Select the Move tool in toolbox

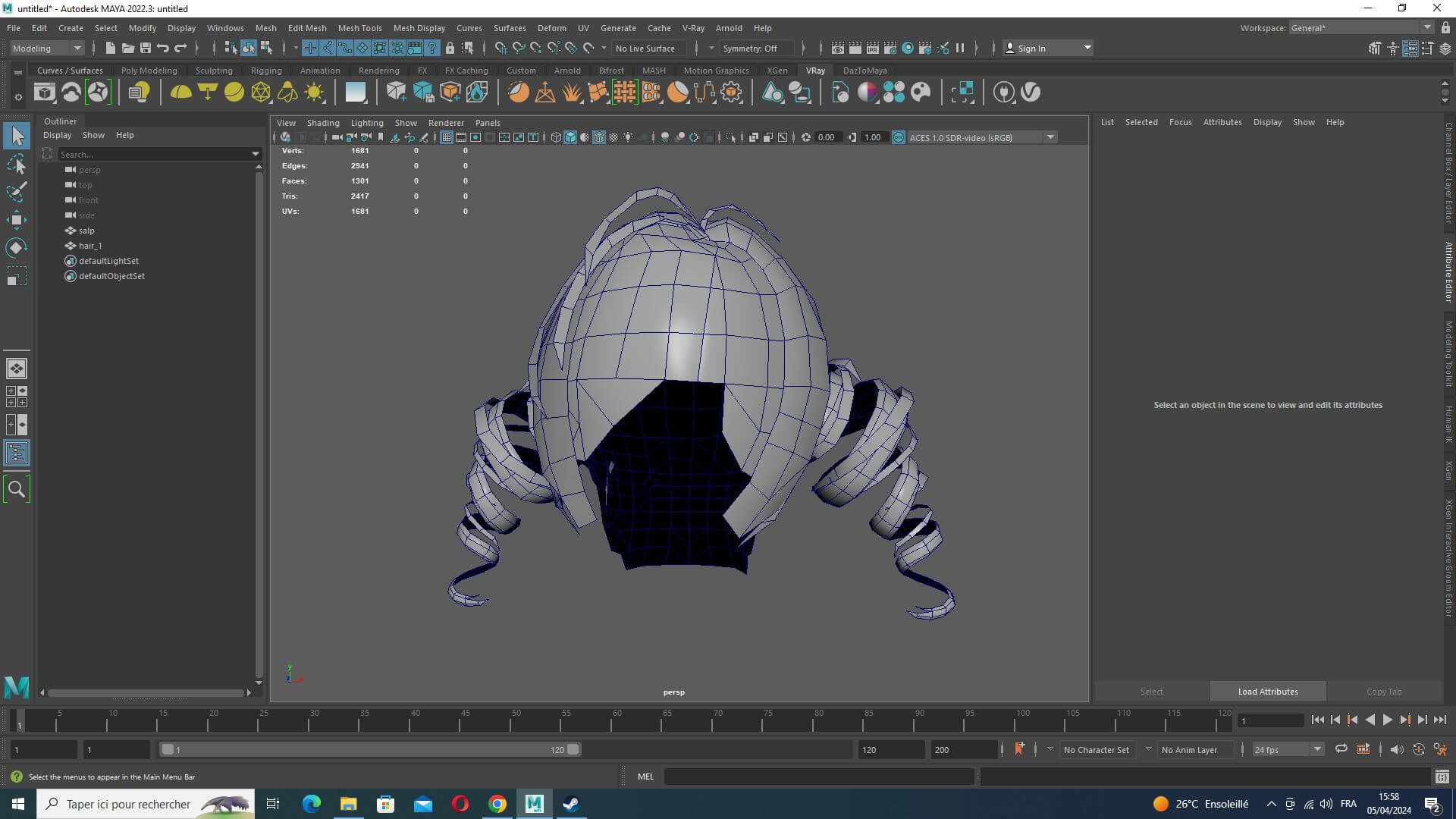pos(16,220)
